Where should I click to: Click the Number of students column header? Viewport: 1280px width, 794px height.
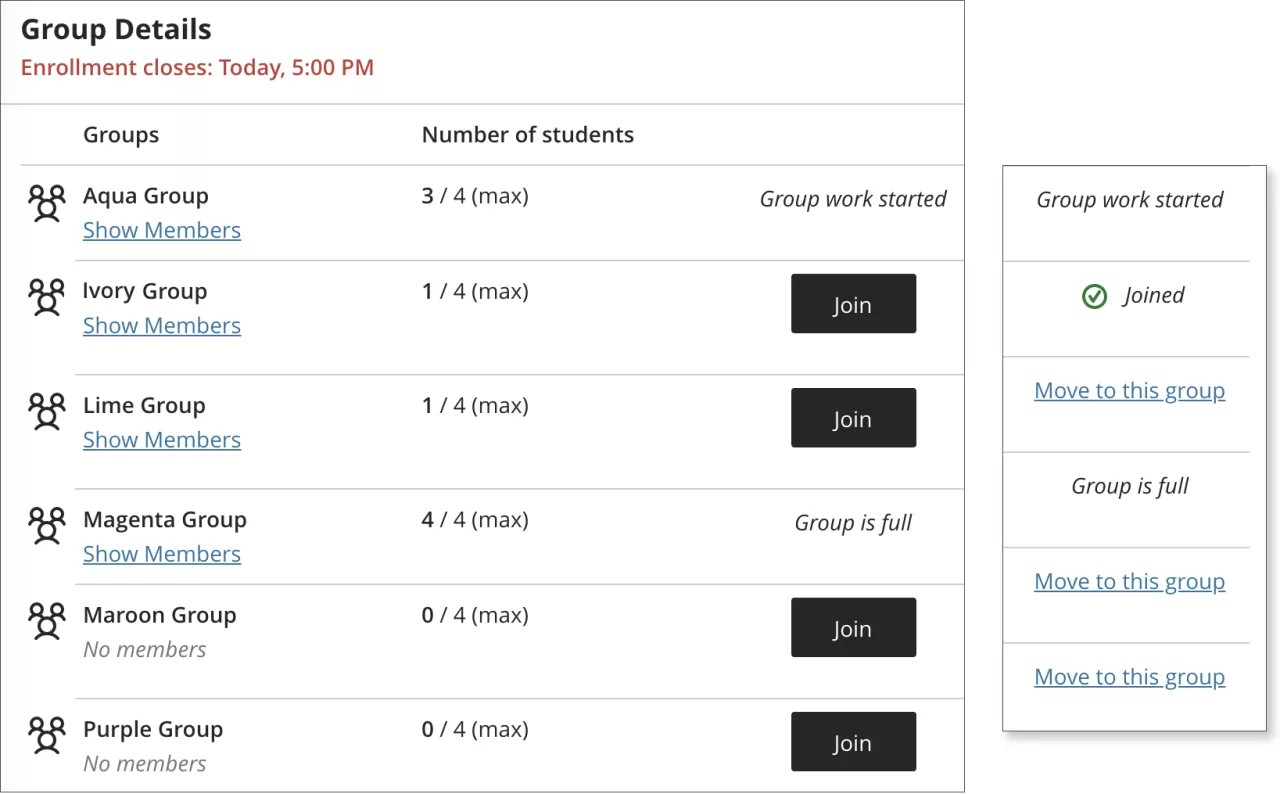(527, 134)
